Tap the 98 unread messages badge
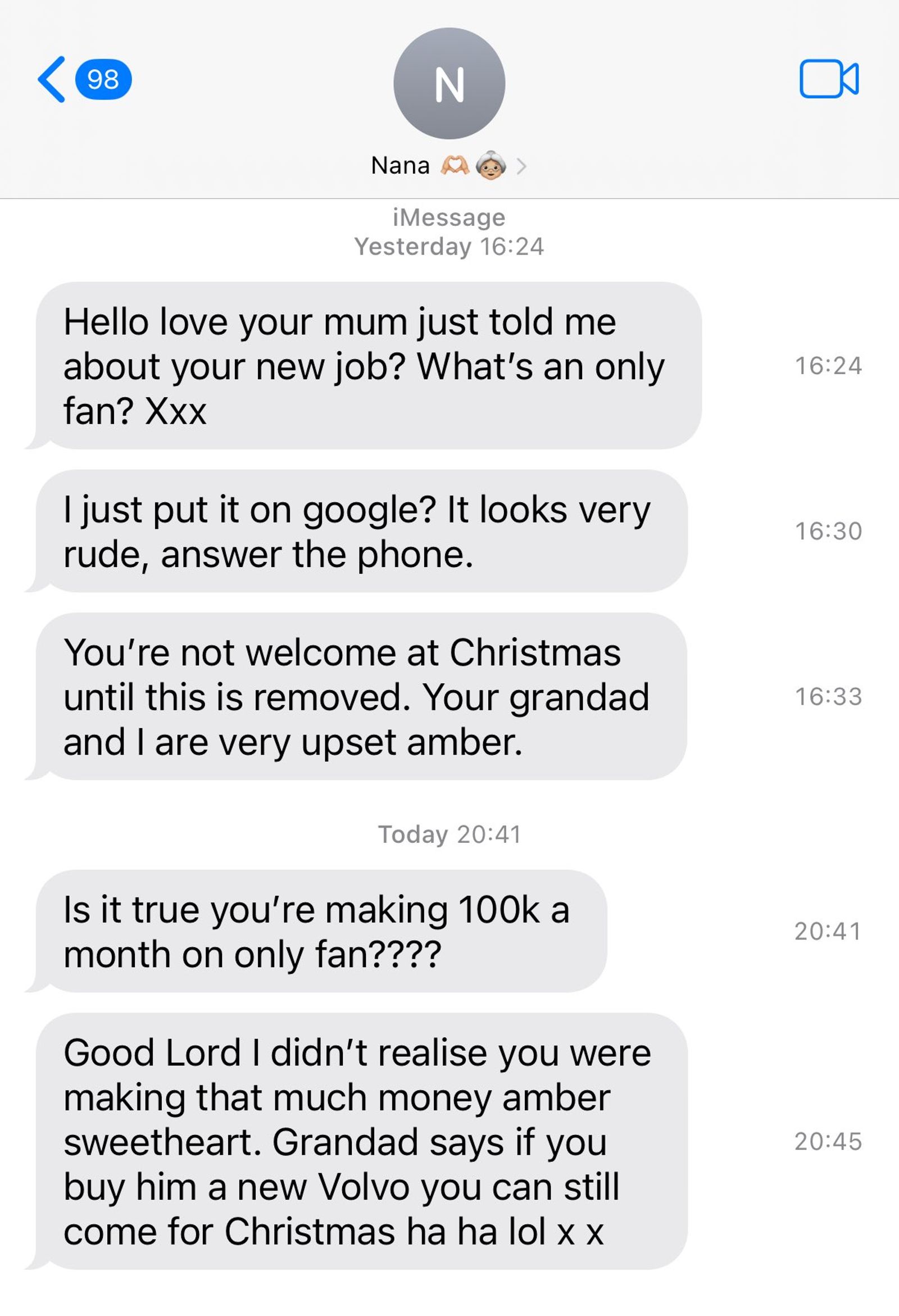This screenshot has width=899, height=1316. (x=103, y=79)
